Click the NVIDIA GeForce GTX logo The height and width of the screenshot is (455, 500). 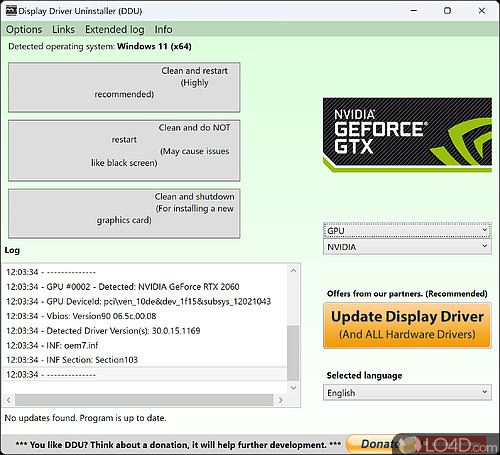pyautogui.click(x=407, y=135)
